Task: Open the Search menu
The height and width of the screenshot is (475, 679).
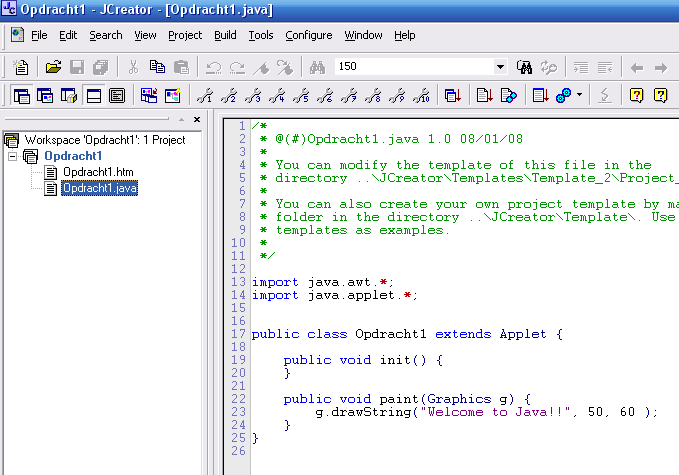Action: pyautogui.click(x=106, y=35)
